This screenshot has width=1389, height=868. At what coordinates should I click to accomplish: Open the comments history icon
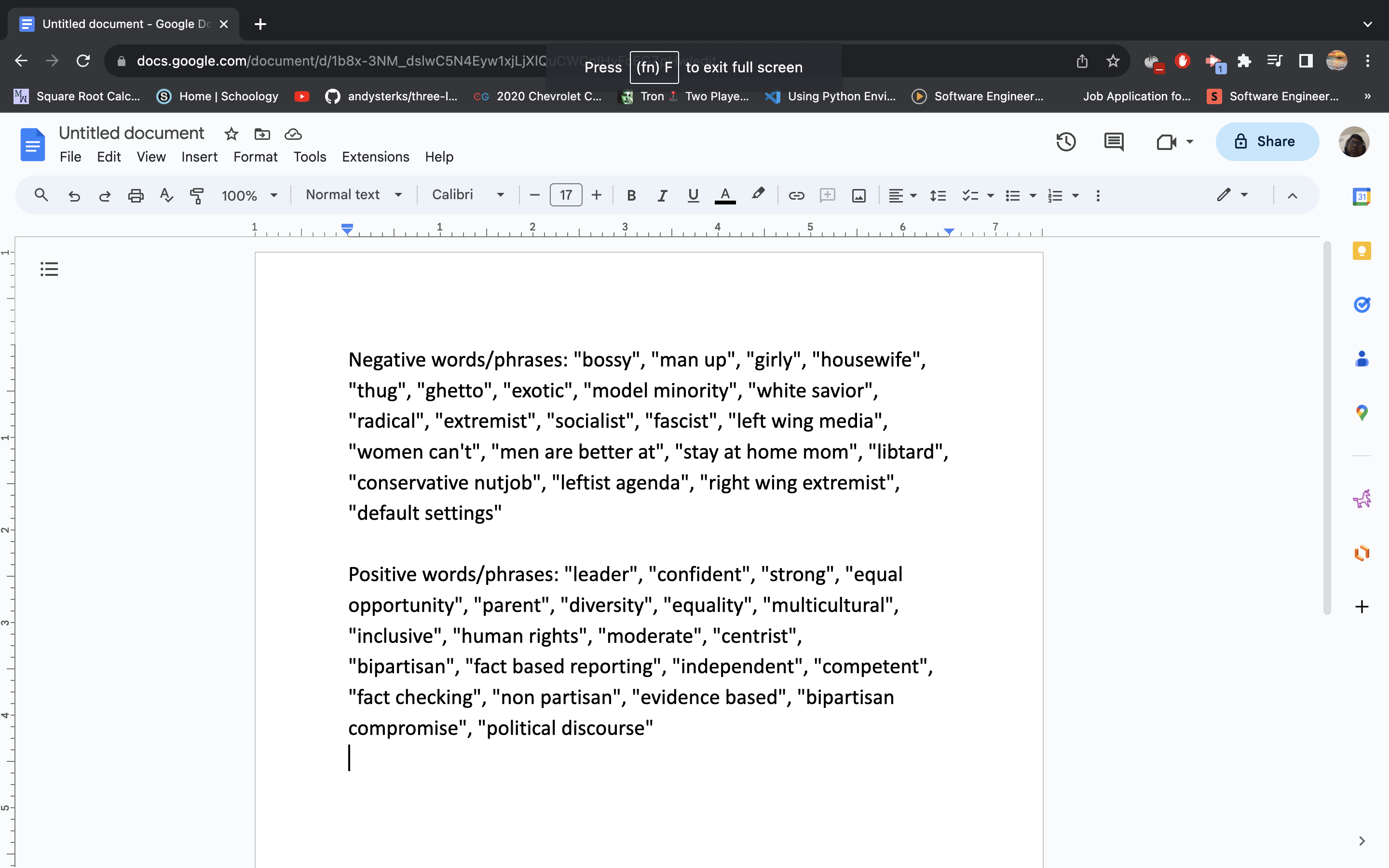click(x=1114, y=142)
